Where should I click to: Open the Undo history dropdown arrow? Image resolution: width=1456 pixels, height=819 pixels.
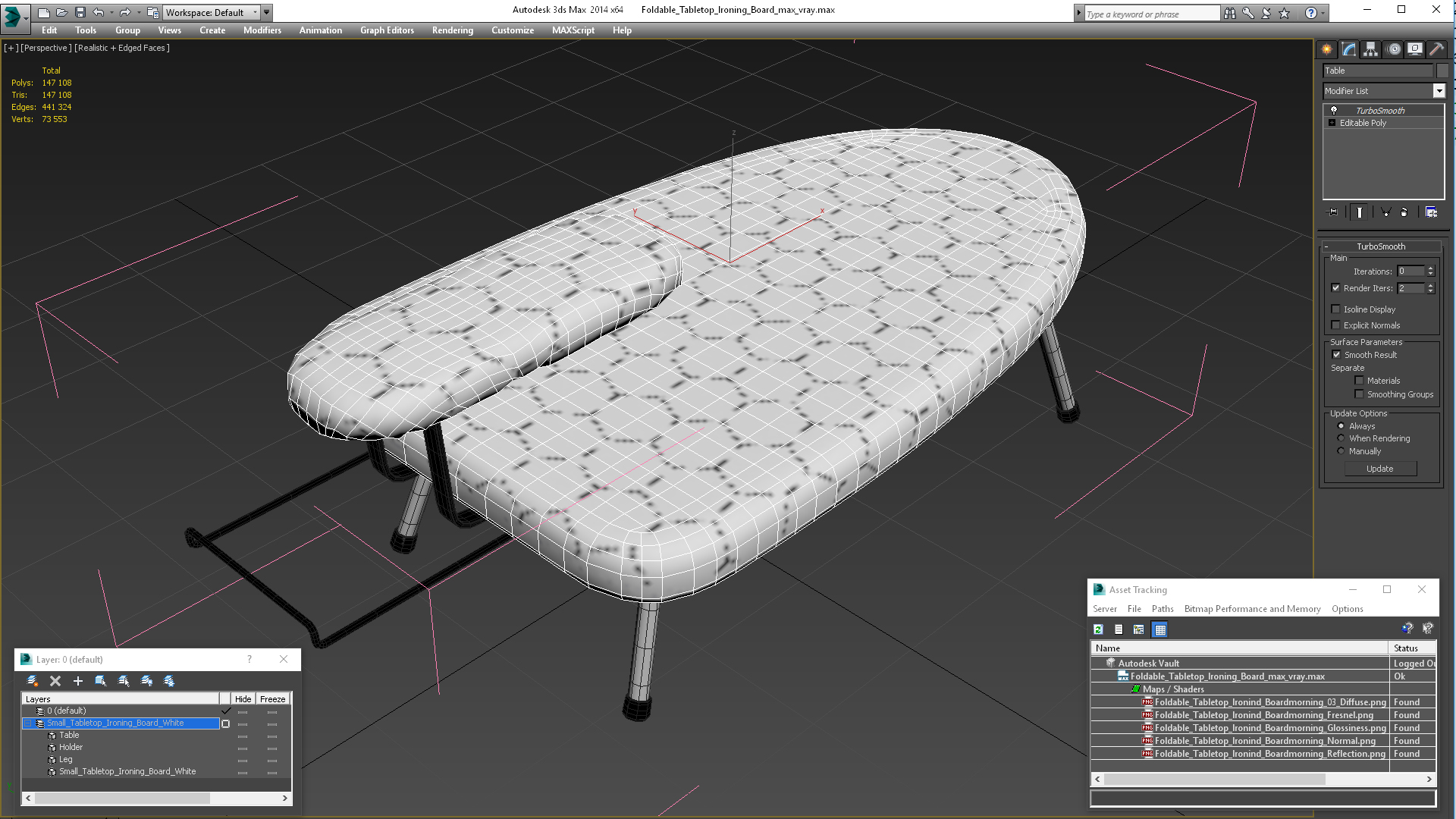point(111,12)
